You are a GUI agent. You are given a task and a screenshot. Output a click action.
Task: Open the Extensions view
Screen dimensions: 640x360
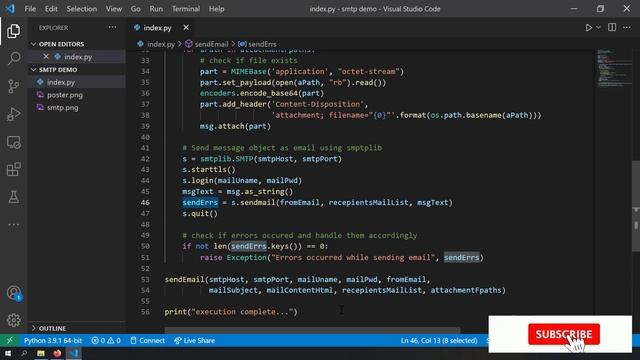click(13, 169)
